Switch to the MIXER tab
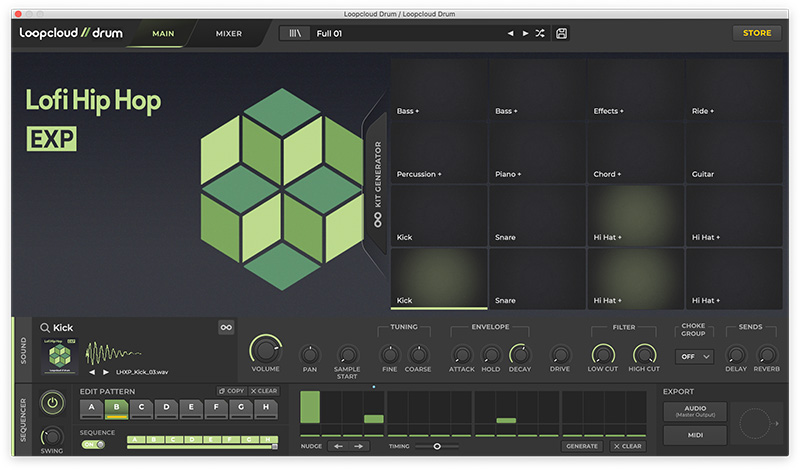This screenshot has height=470, width=800. pyautogui.click(x=229, y=34)
